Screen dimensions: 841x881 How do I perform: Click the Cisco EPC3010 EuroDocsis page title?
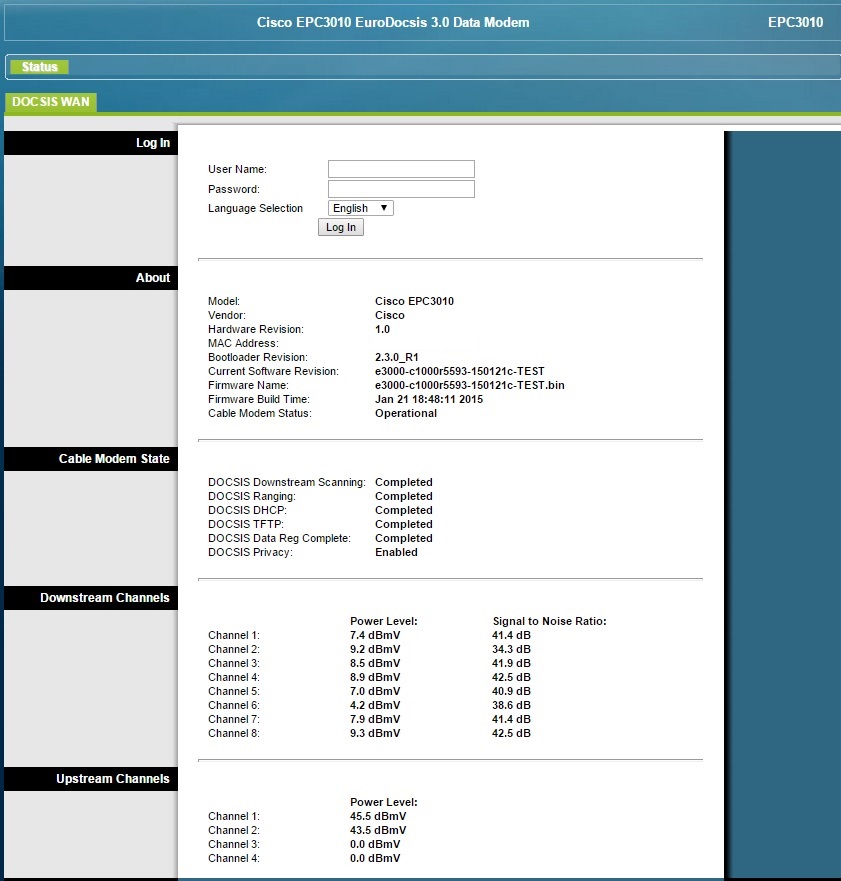[x=393, y=22]
